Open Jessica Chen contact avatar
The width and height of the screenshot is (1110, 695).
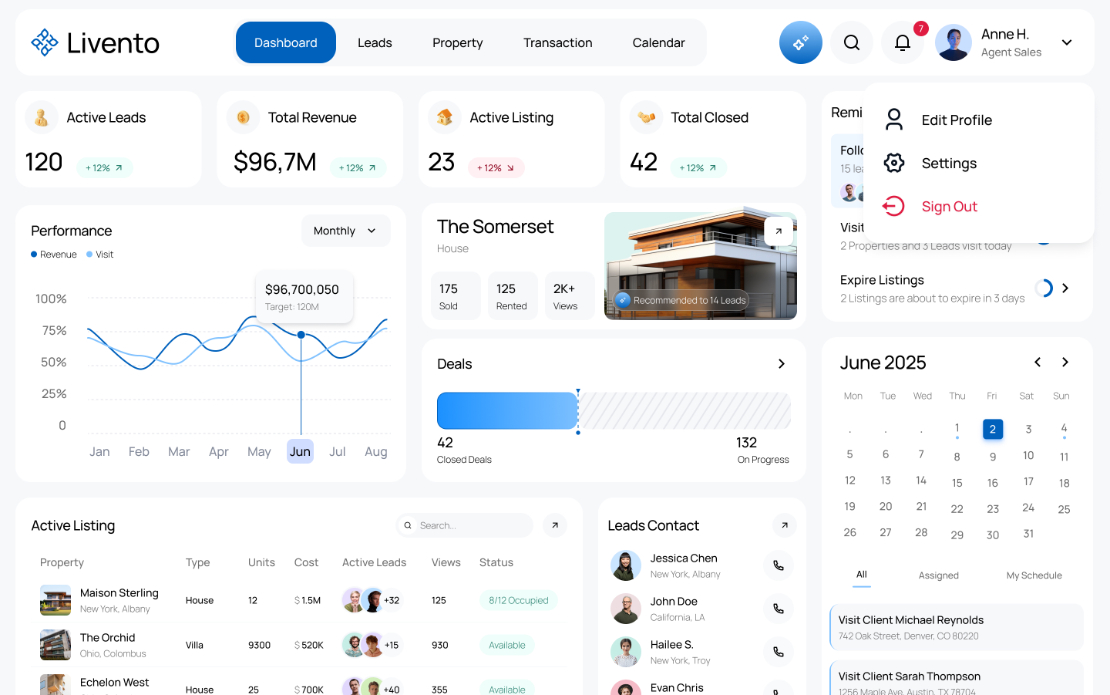tap(626, 566)
